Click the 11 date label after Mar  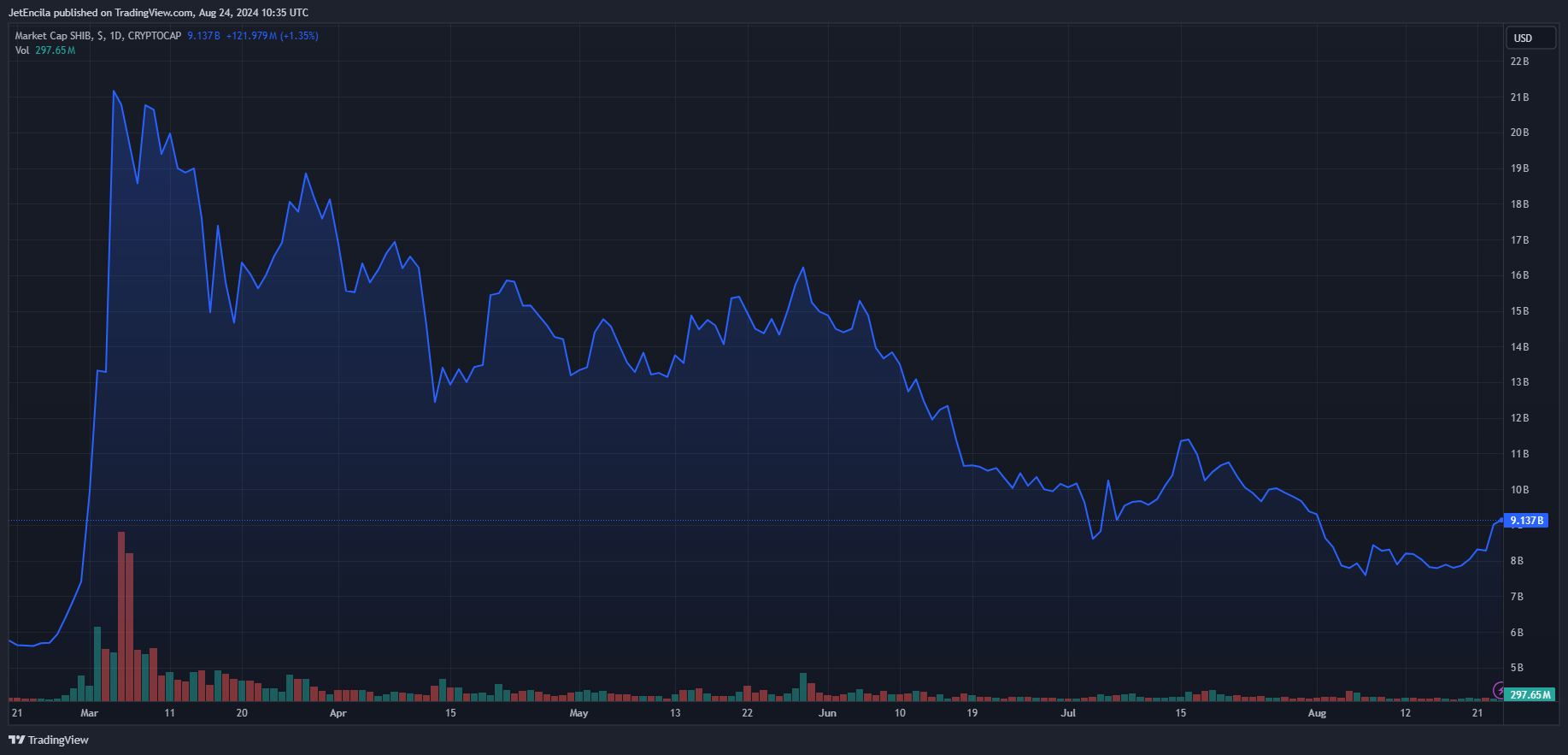click(169, 713)
